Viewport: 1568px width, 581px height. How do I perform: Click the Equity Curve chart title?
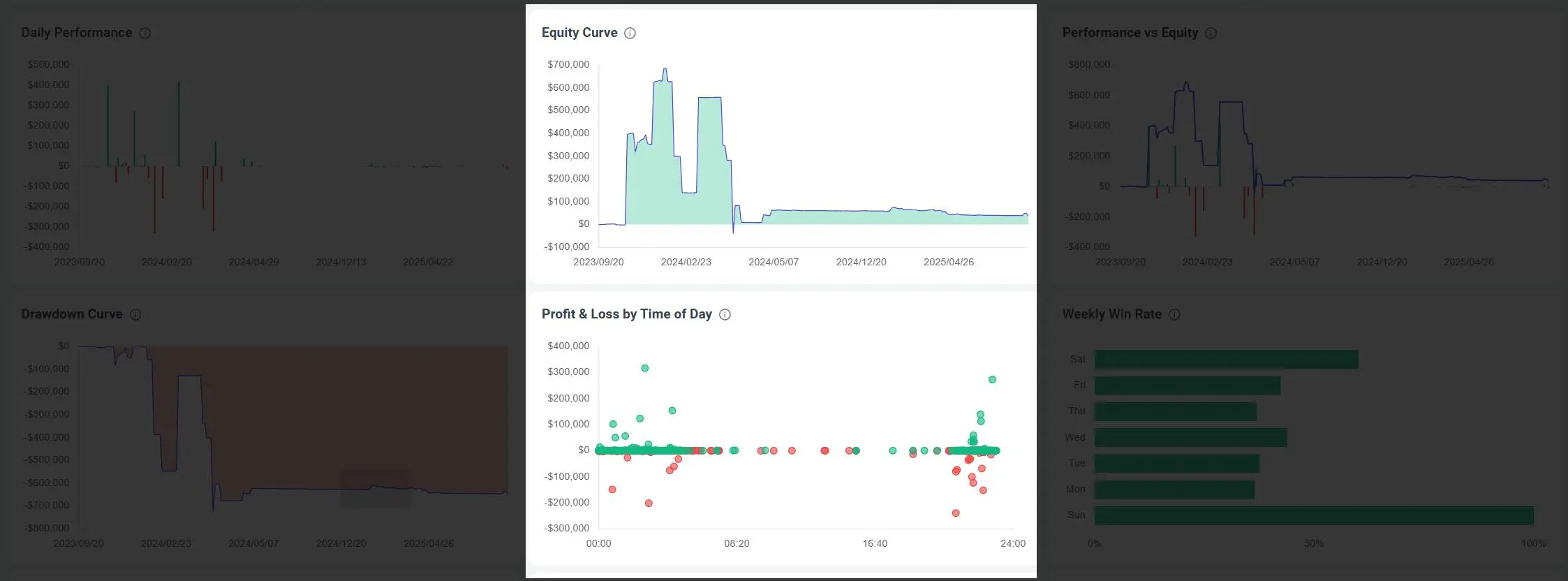[x=579, y=33]
